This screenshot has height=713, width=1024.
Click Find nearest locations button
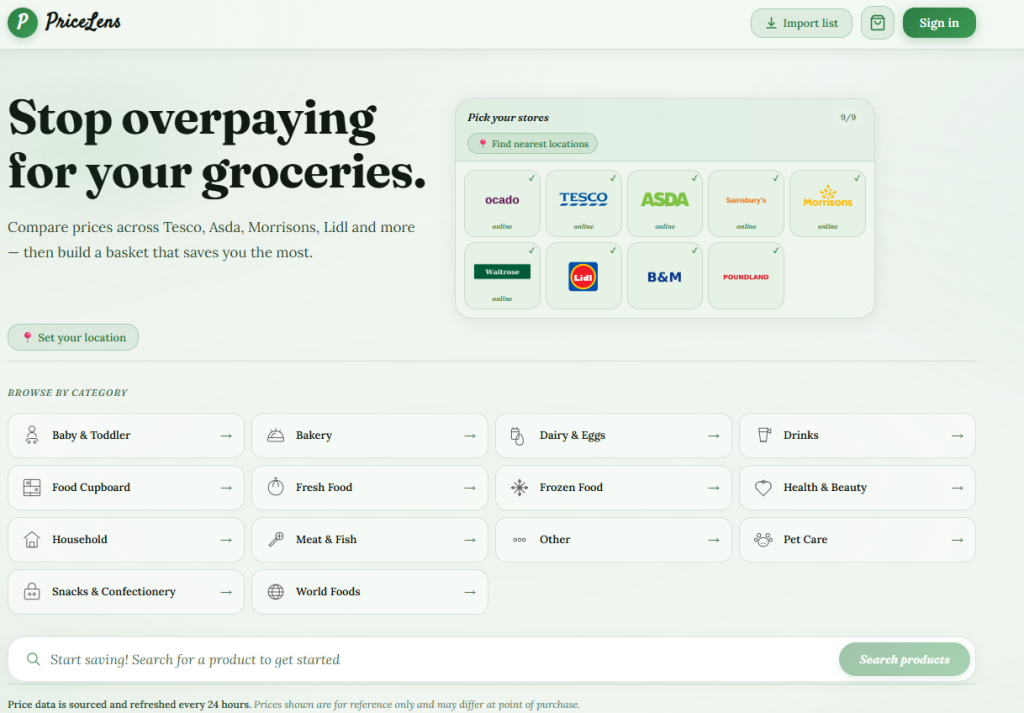[532, 144]
